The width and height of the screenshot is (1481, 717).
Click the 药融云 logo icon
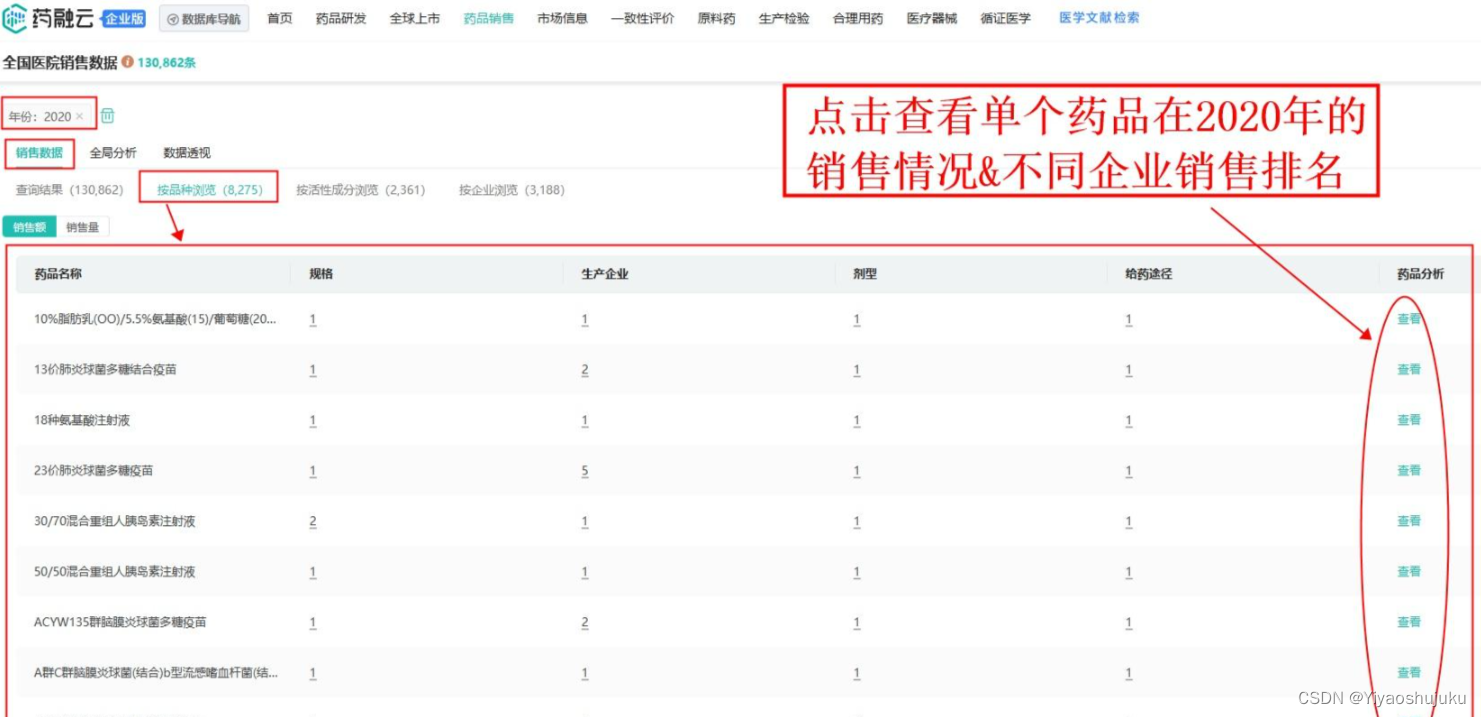tap(15, 18)
